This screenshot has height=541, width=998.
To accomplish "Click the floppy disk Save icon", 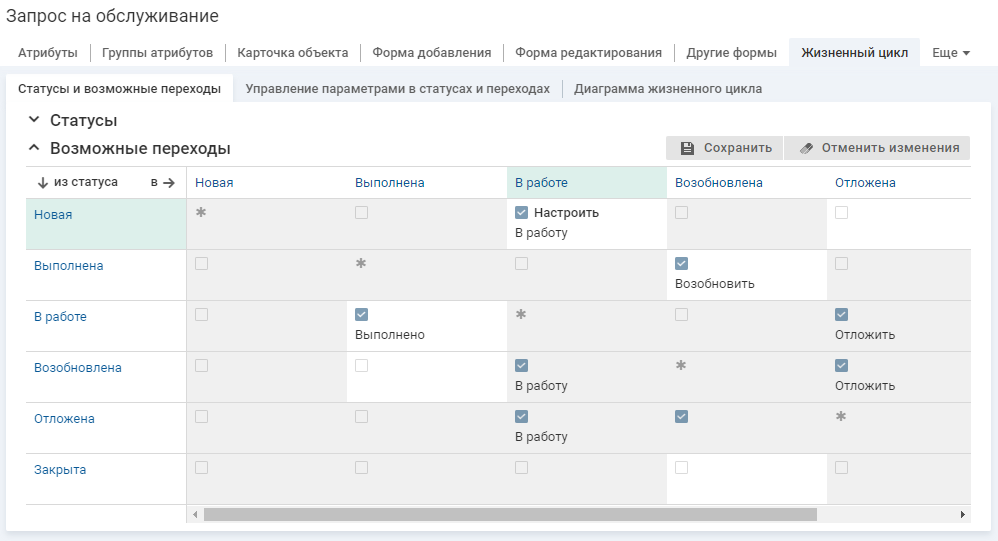I will click(687, 148).
